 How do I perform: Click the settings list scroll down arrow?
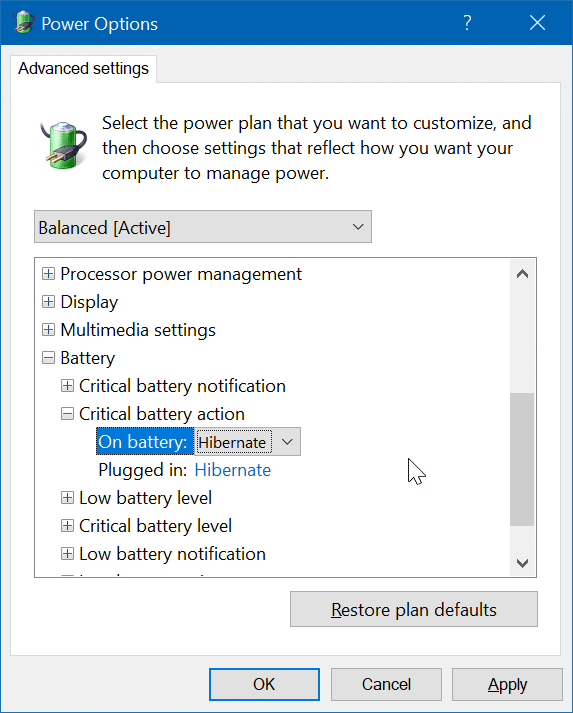(x=523, y=563)
